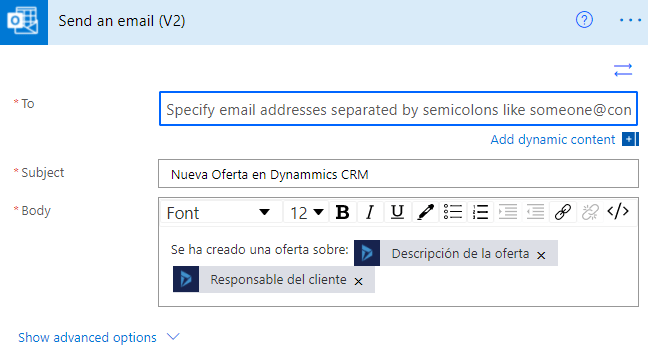
Task: Click the dynamic content plus icon
Action: tap(630, 139)
